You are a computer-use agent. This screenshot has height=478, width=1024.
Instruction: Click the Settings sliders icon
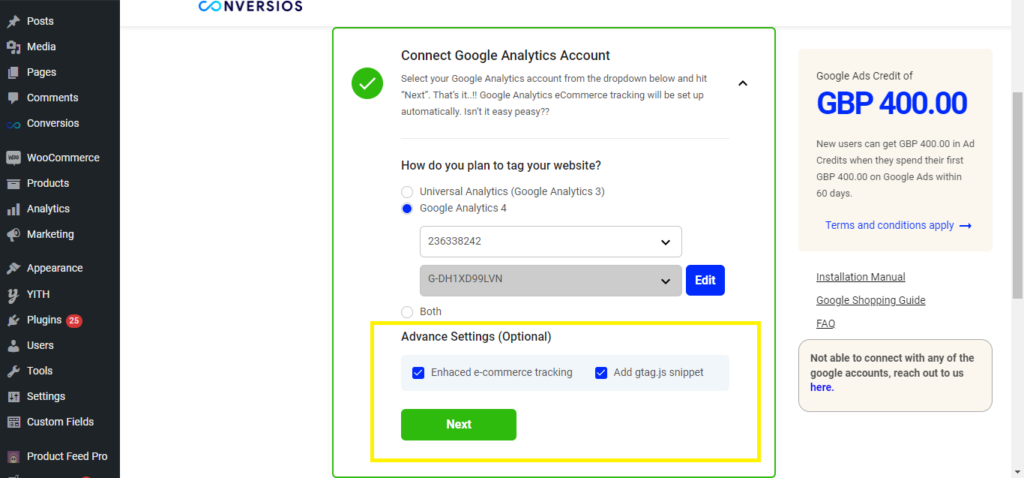pyautogui.click(x=13, y=396)
